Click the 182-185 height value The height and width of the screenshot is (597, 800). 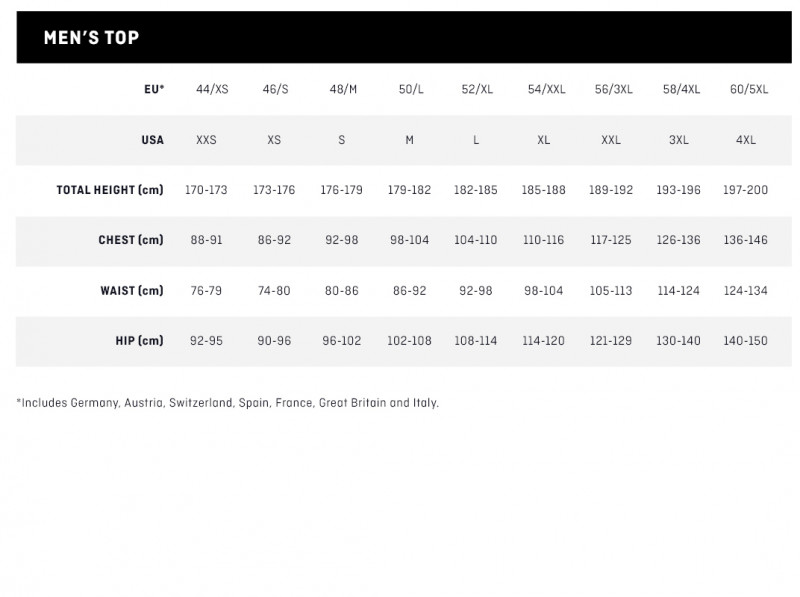[x=476, y=190]
